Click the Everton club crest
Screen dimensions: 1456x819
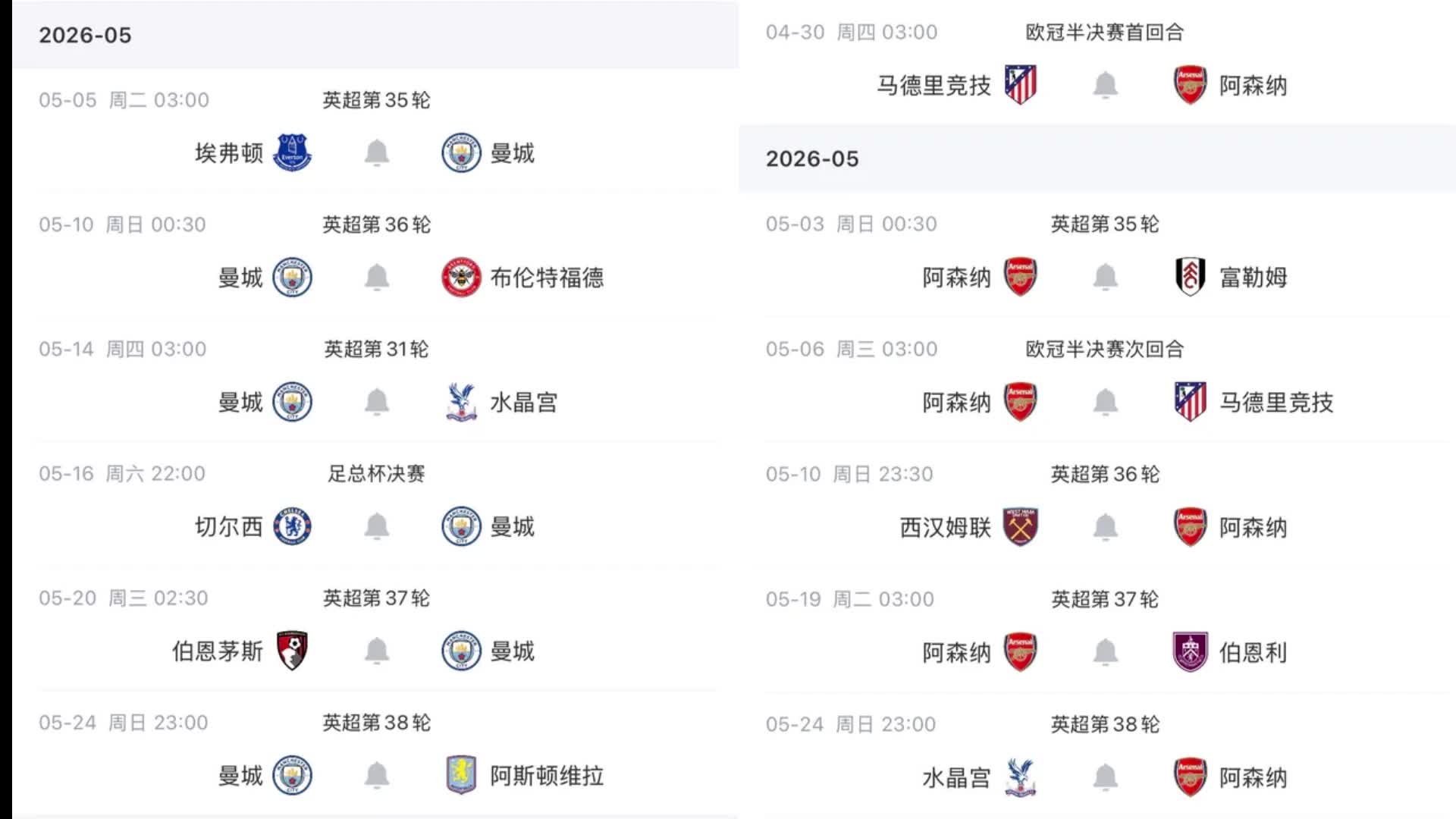292,152
